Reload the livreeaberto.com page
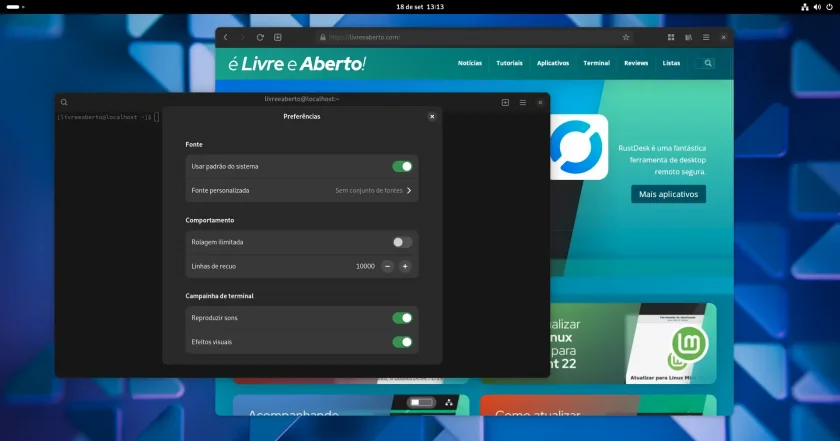 pos(260,38)
